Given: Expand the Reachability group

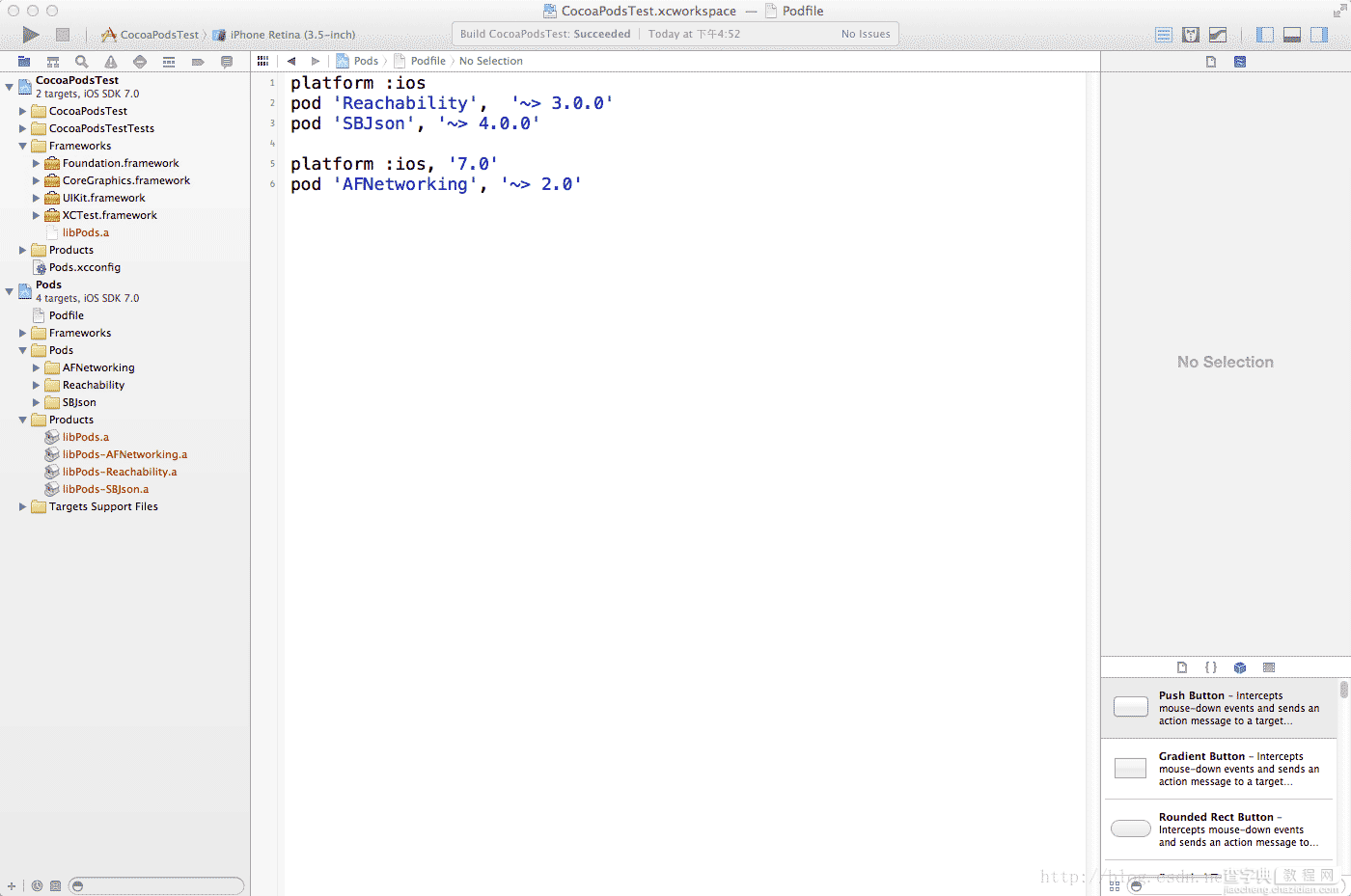Looking at the screenshot, I should (x=37, y=385).
